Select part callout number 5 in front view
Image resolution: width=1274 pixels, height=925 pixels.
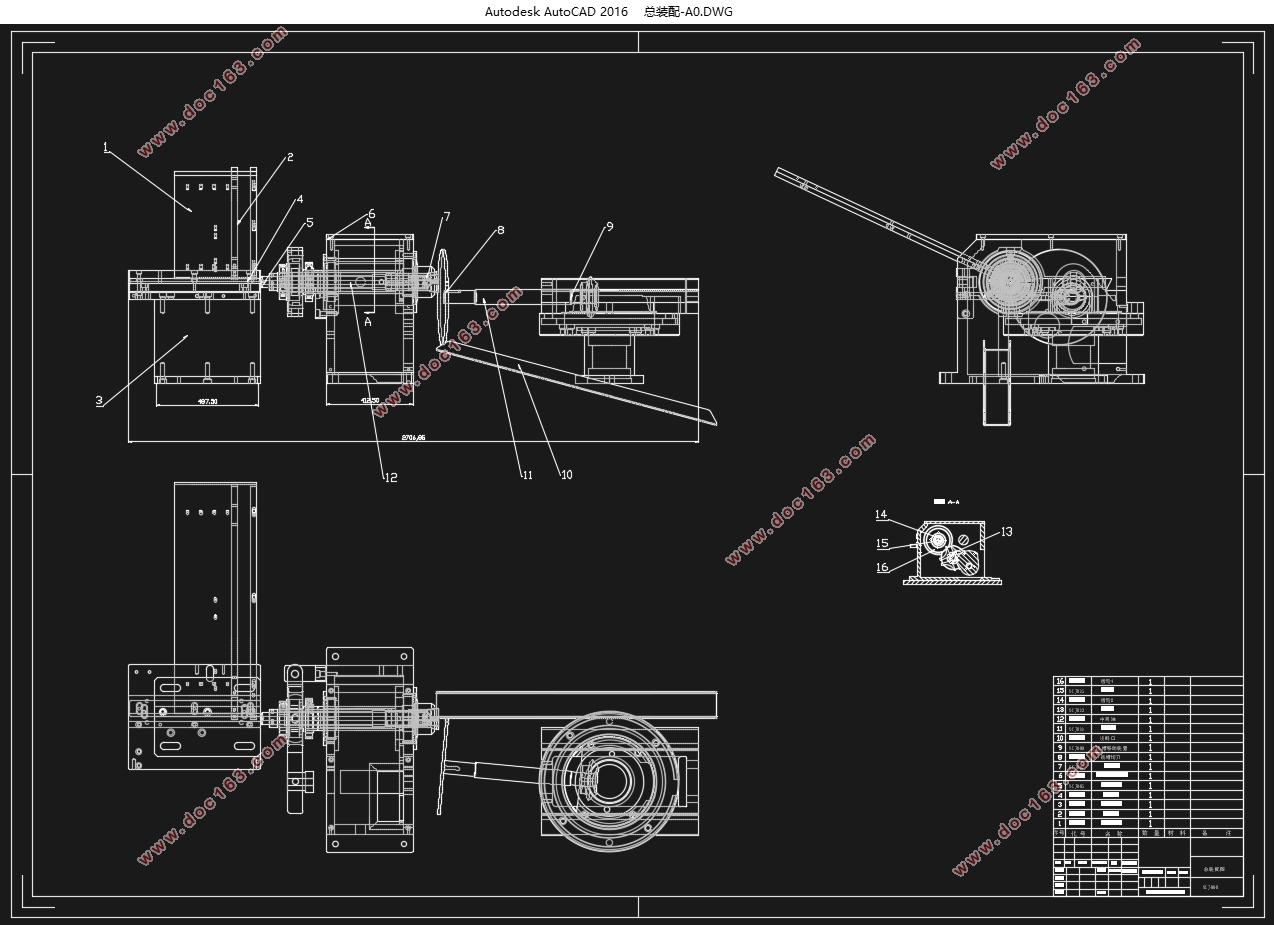pos(310,223)
